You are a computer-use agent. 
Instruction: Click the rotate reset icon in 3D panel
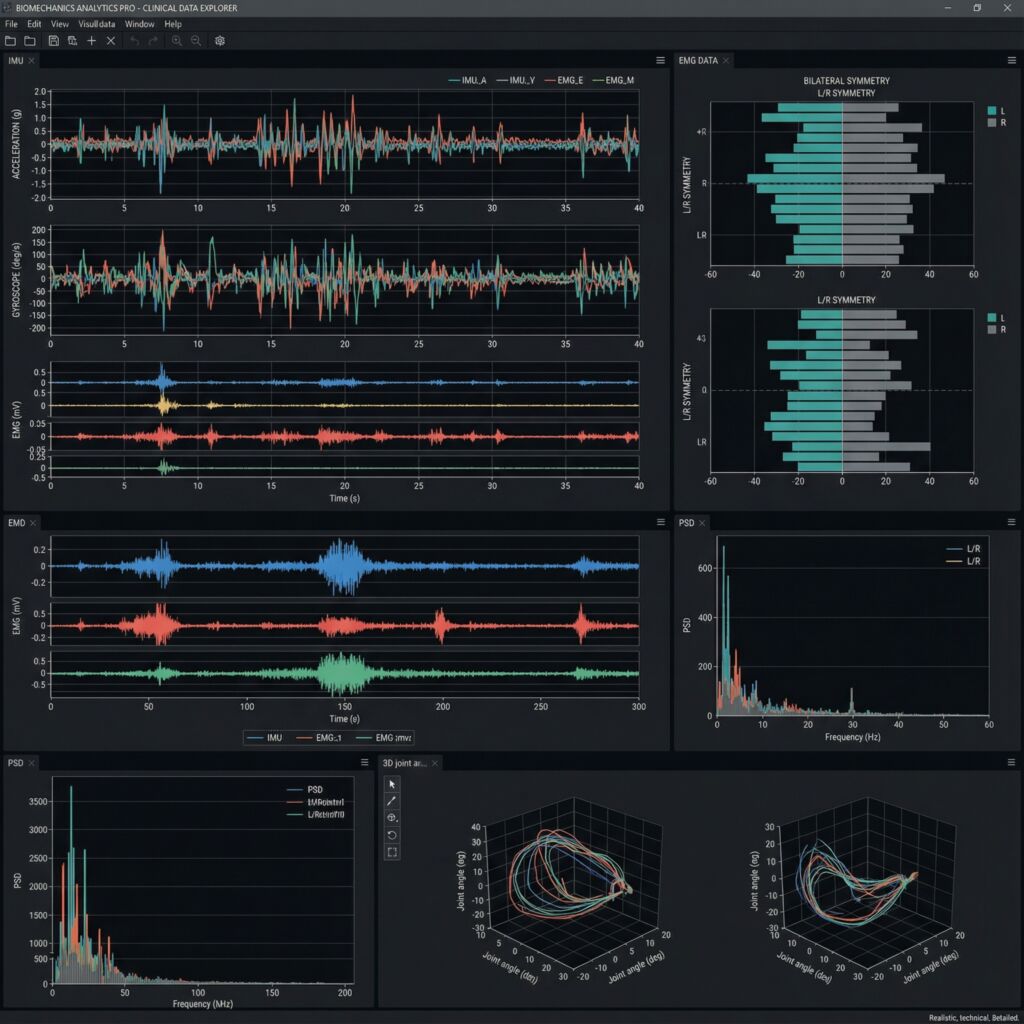(x=392, y=835)
